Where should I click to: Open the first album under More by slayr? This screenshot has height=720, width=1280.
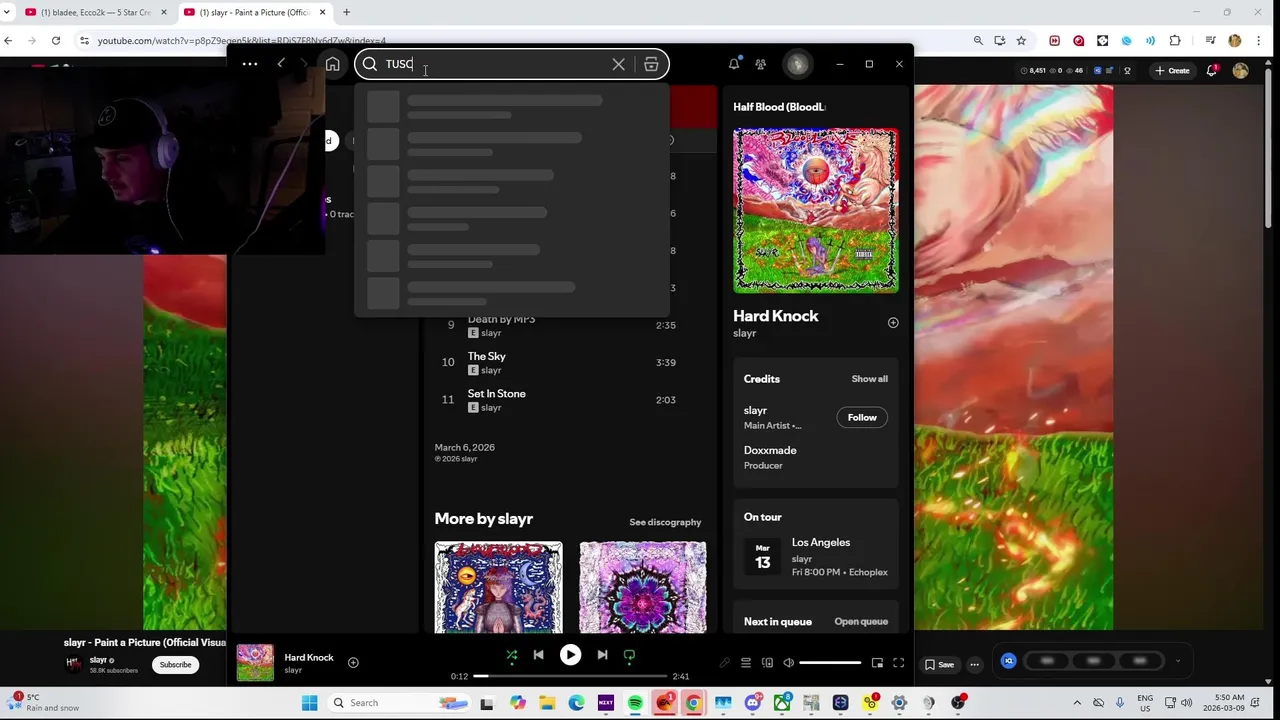click(498, 588)
